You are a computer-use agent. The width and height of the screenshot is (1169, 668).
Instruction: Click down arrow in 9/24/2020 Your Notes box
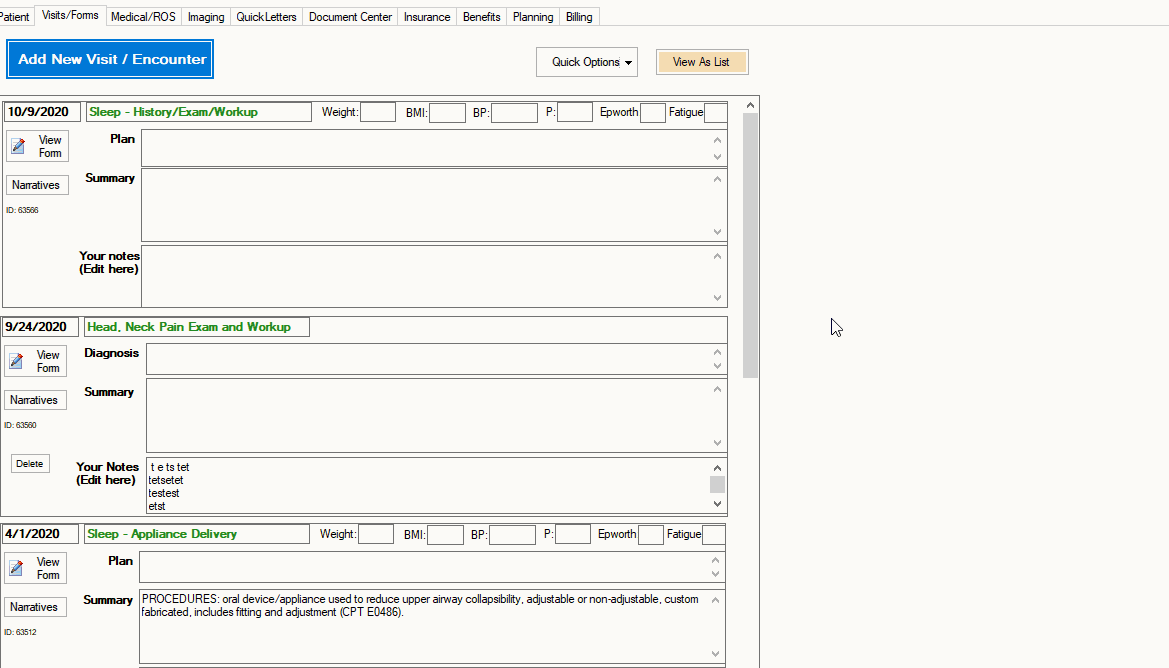click(x=717, y=504)
